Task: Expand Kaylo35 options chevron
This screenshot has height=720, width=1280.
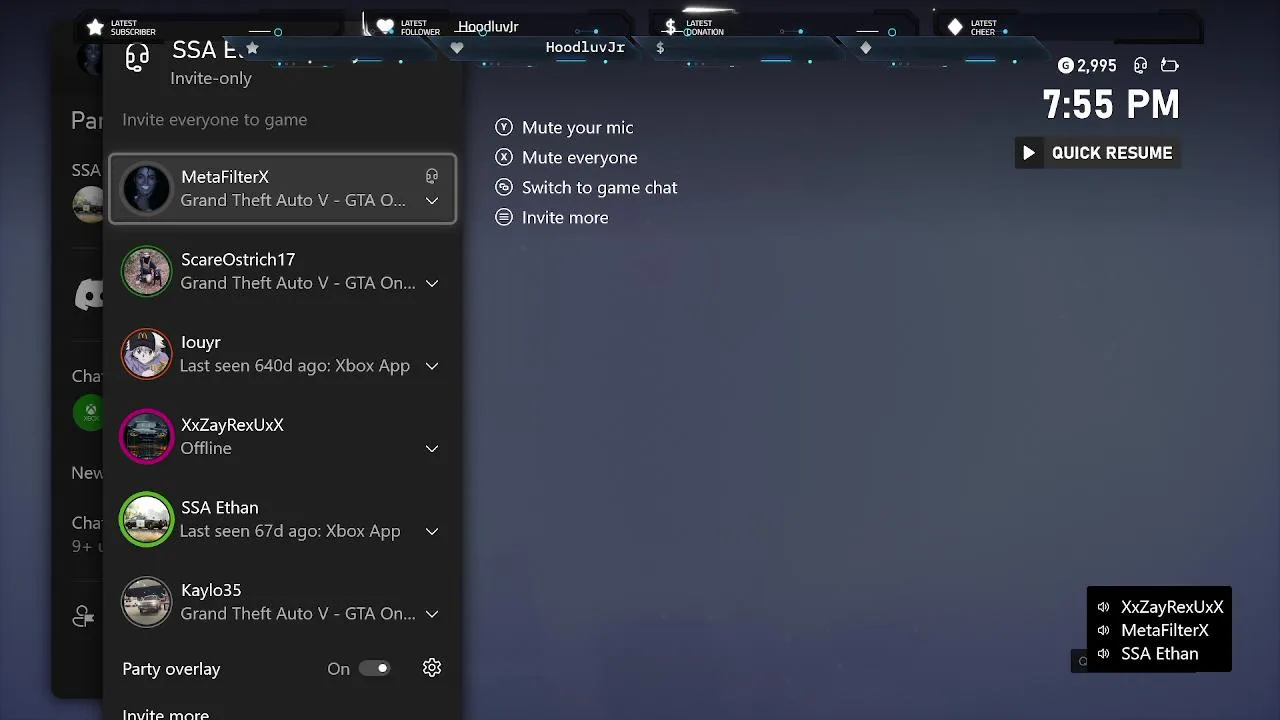Action: click(x=432, y=614)
